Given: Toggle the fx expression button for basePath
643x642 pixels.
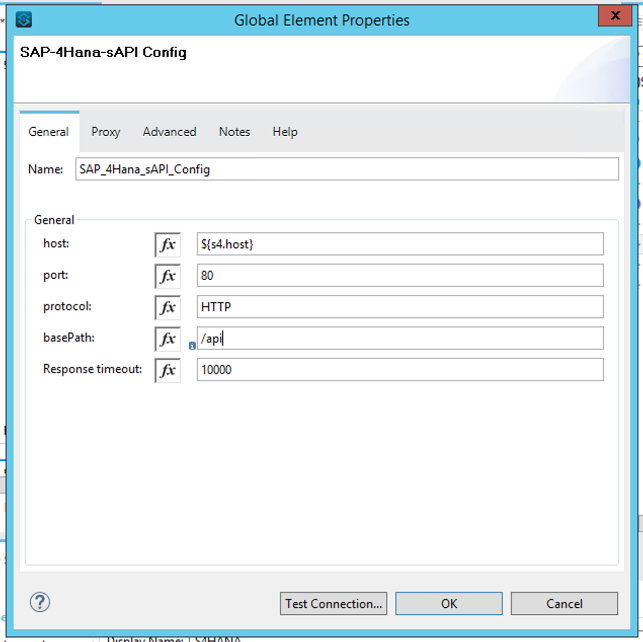Looking at the screenshot, I should (x=167, y=339).
